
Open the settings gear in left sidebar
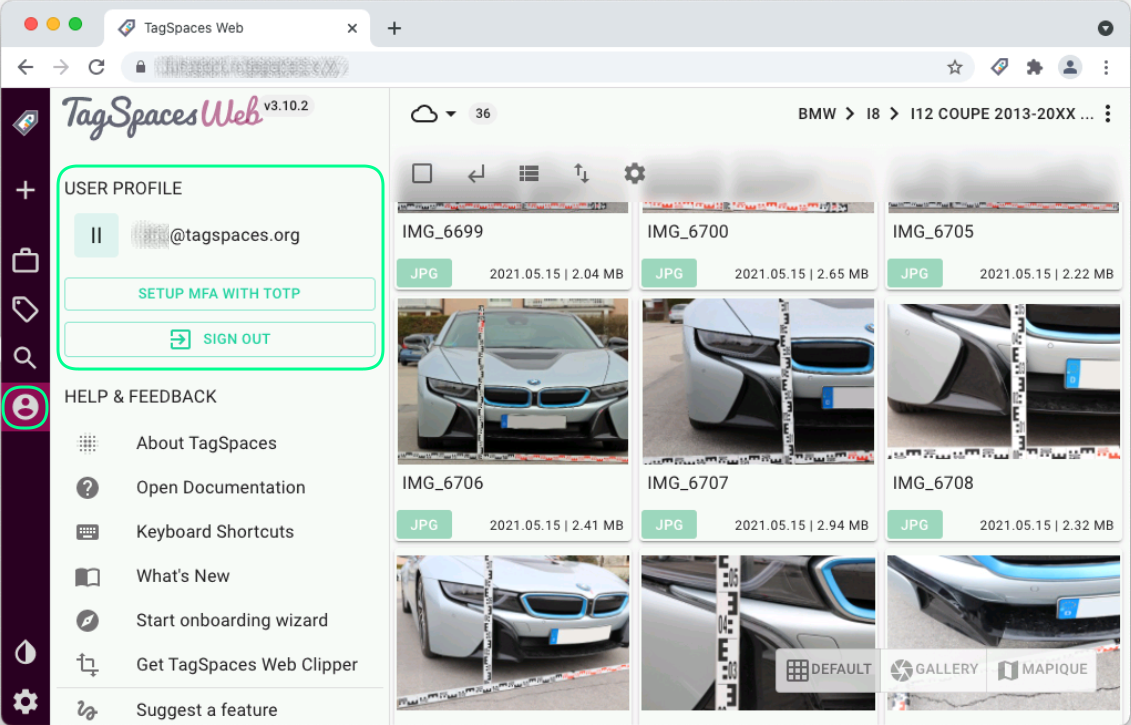[x=25, y=701]
